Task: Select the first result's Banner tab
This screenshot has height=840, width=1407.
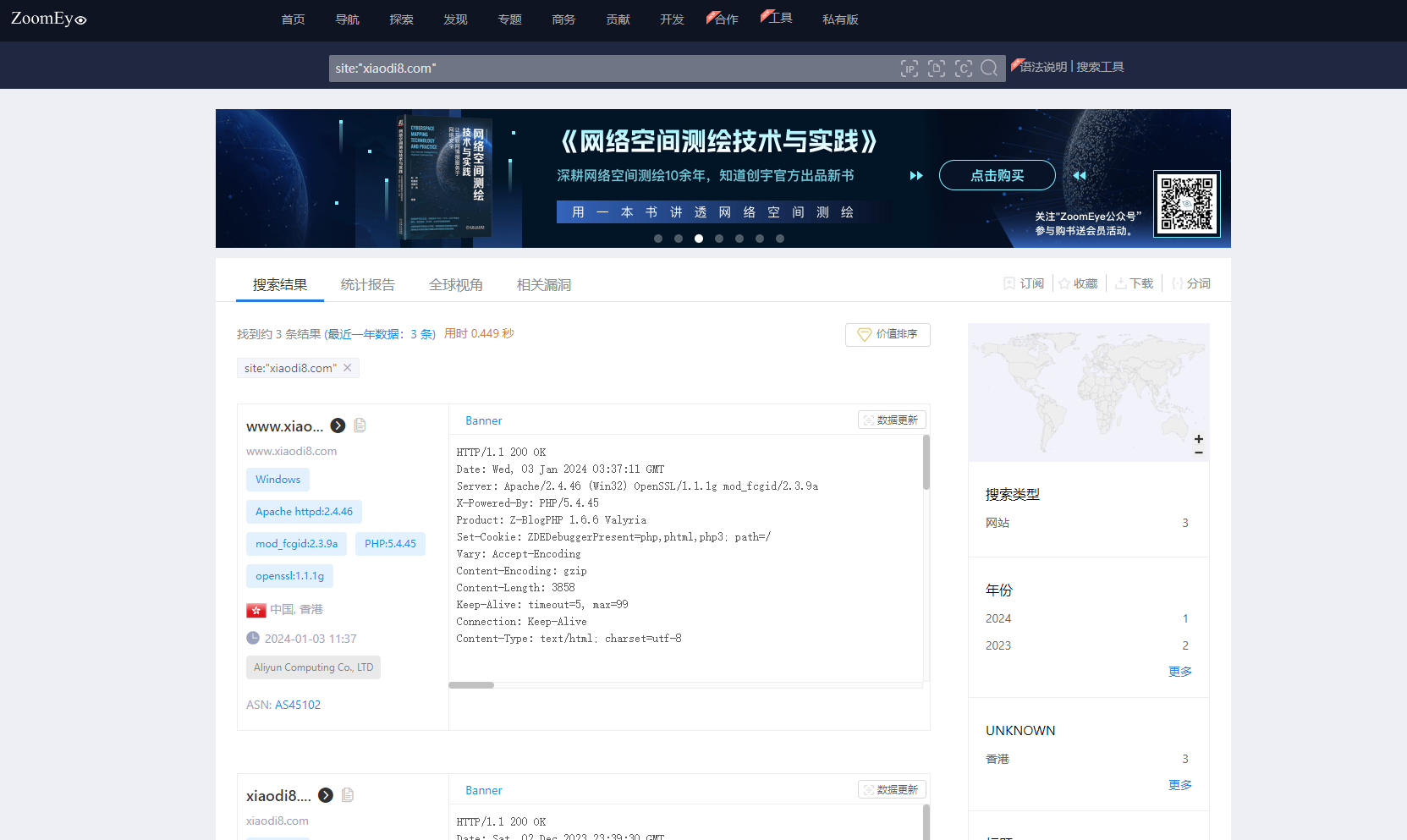Action: click(483, 420)
